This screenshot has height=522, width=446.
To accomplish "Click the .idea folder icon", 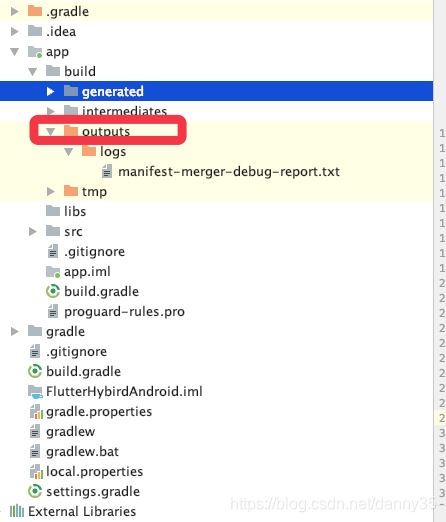I will tap(35, 31).
